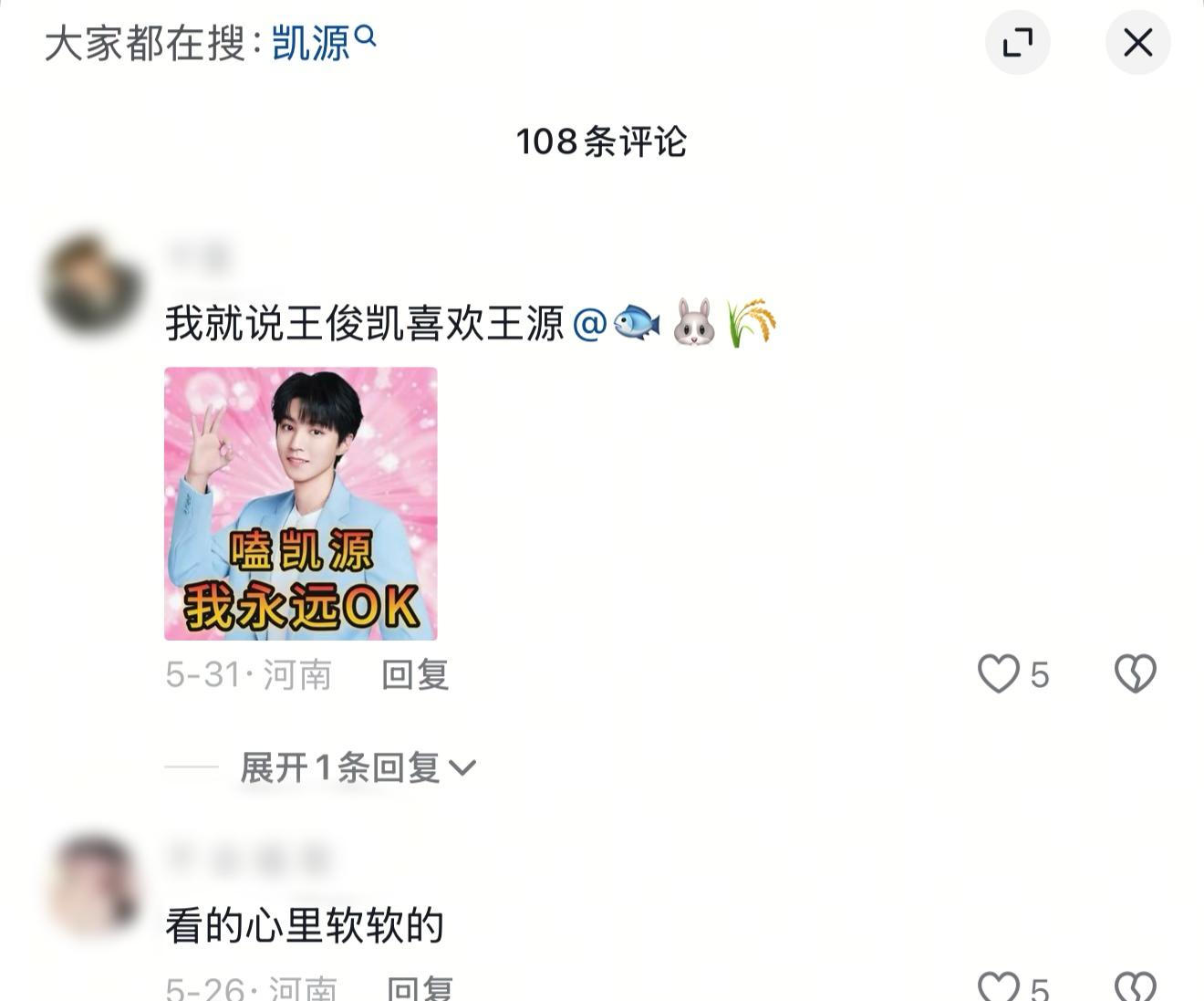
Task: Click the chevron next to 展开1条回复
Action: 462,768
